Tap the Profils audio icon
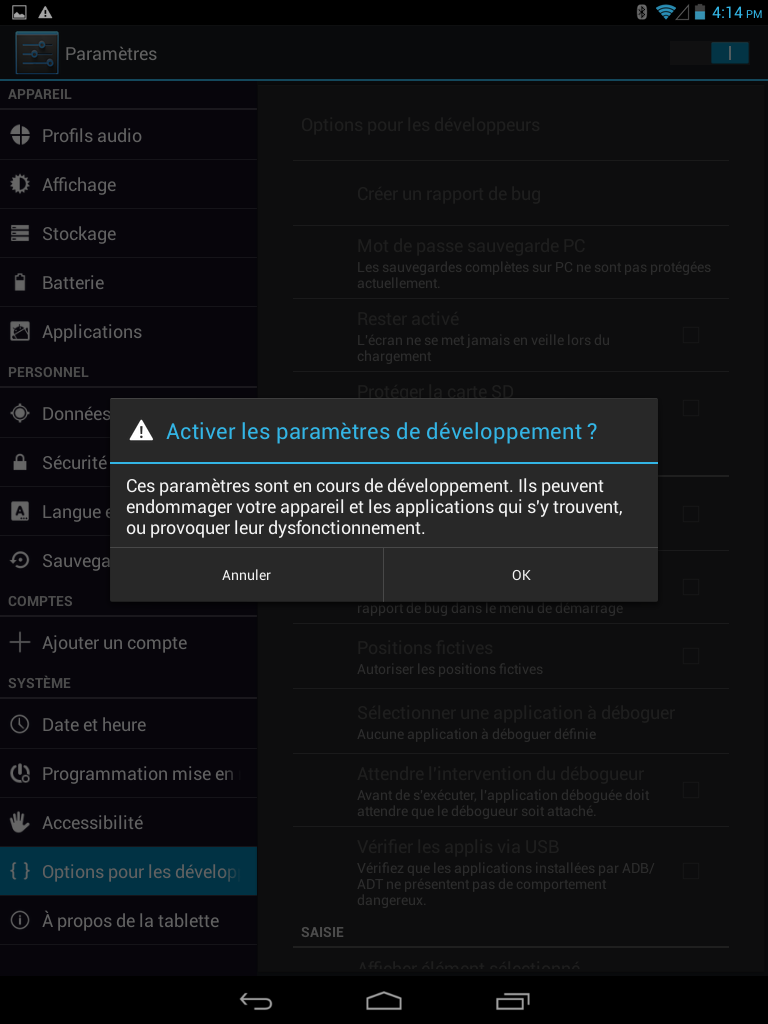Viewport: 768px width, 1024px height. pyautogui.click(x=20, y=135)
